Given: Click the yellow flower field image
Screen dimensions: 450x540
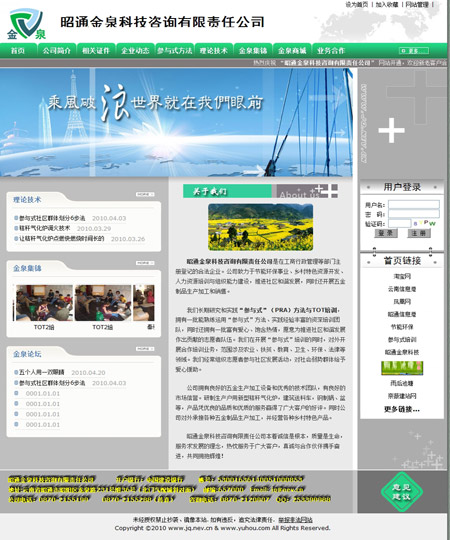Looking at the screenshot, I should point(261,227).
